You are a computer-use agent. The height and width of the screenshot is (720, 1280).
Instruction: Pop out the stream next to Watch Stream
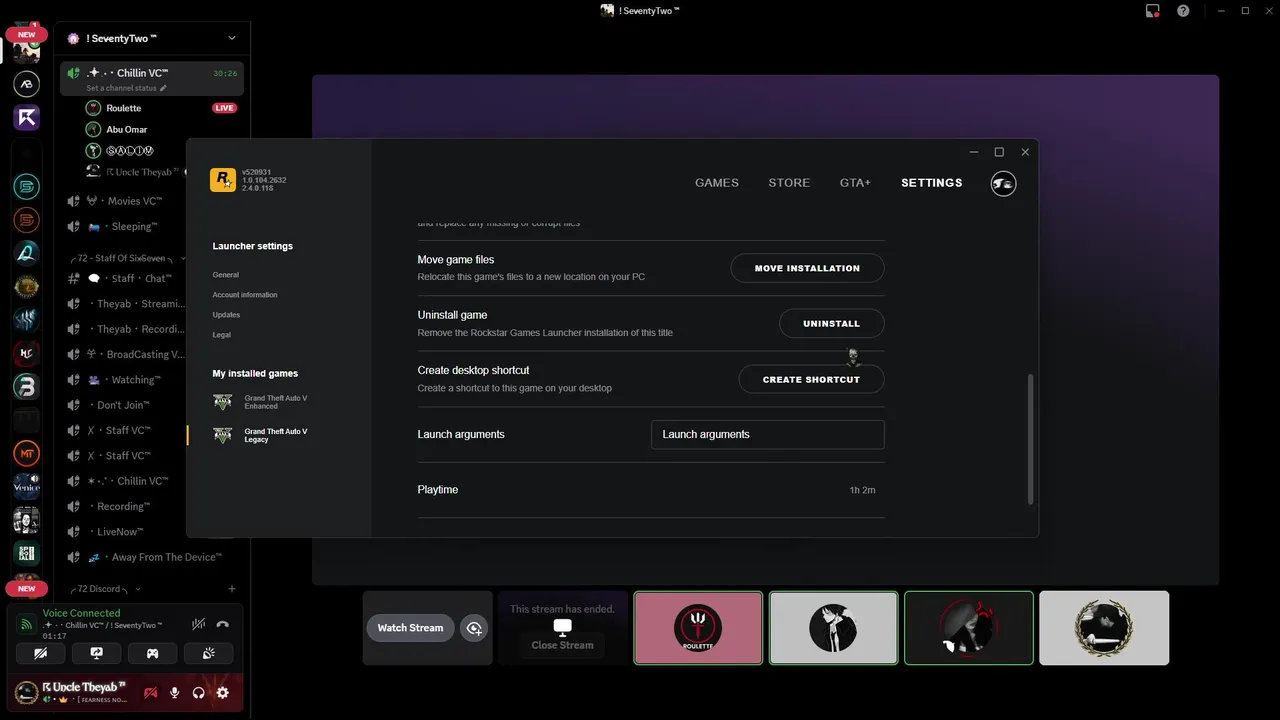coord(475,628)
